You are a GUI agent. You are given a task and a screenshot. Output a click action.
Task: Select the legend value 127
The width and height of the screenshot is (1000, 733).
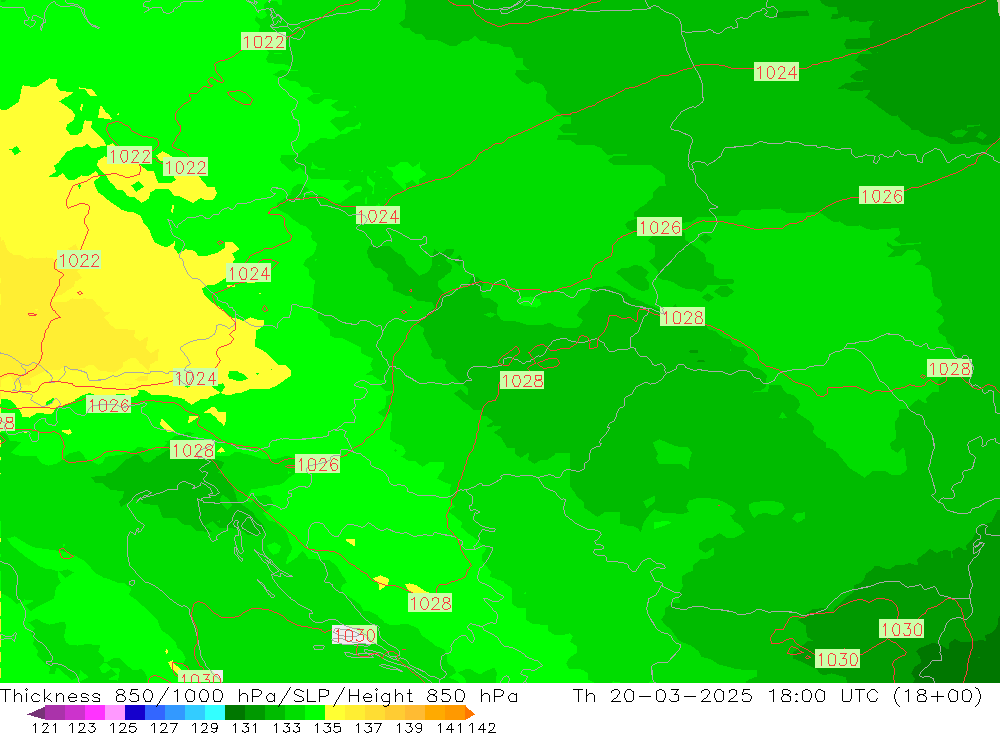[x=164, y=727]
